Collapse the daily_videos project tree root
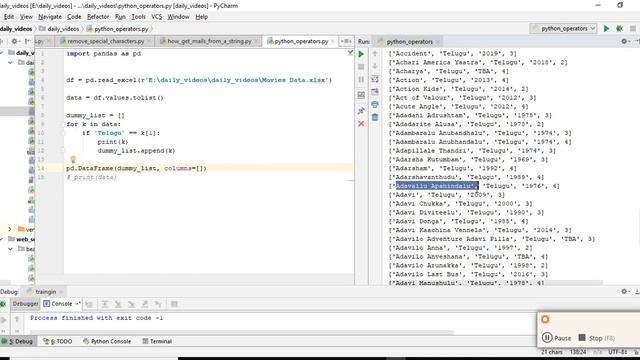Screen dimensions: 640x360 point(2,53)
